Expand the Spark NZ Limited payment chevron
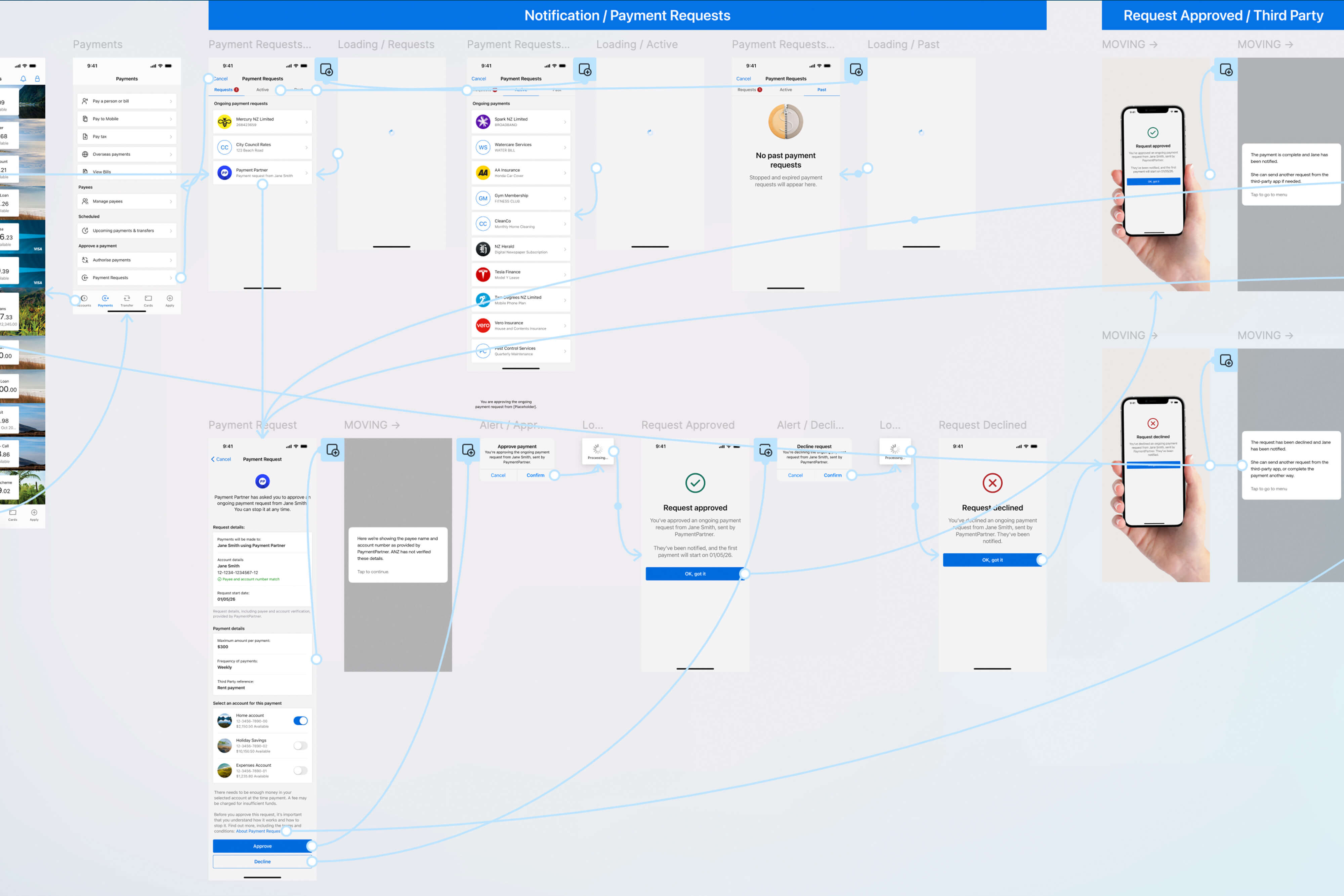 (x=565, y=121)
